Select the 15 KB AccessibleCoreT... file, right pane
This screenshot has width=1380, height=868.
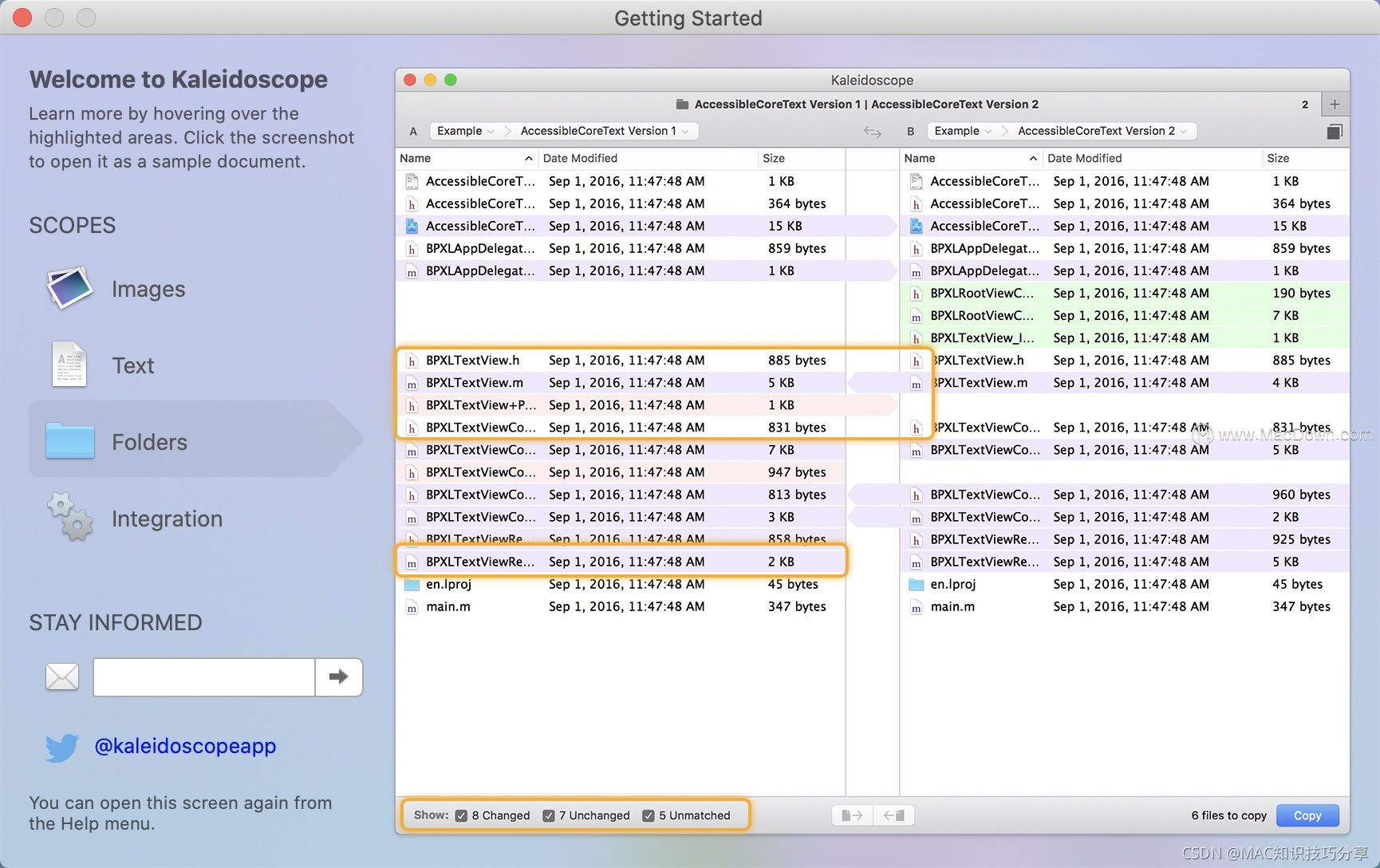point(1125,227)
